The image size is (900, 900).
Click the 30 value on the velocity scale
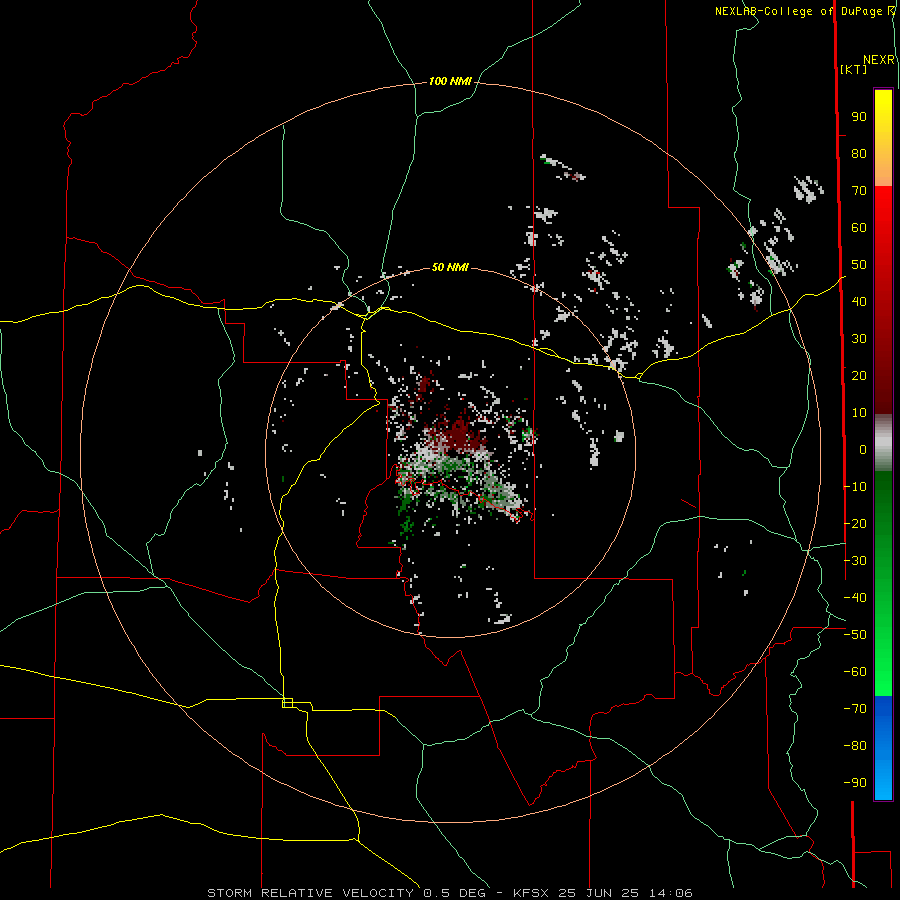click(859, 339)
